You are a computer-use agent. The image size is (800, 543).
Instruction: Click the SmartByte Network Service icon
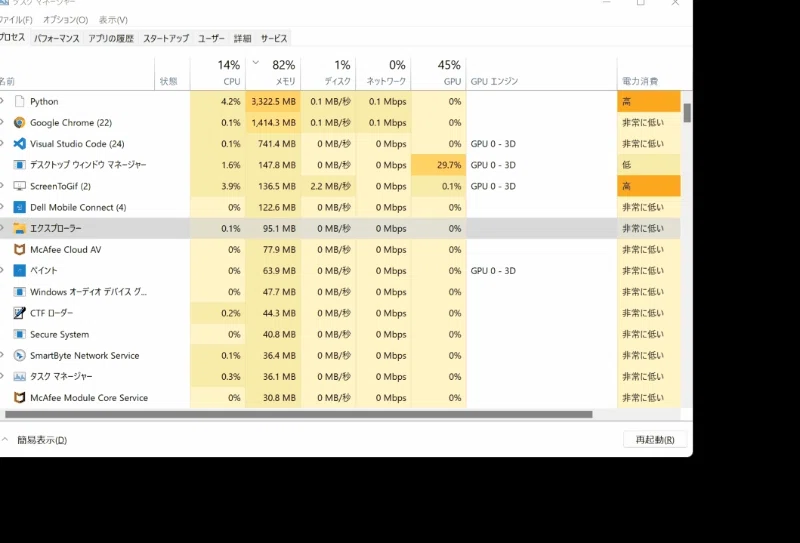[x=19, y=355]
